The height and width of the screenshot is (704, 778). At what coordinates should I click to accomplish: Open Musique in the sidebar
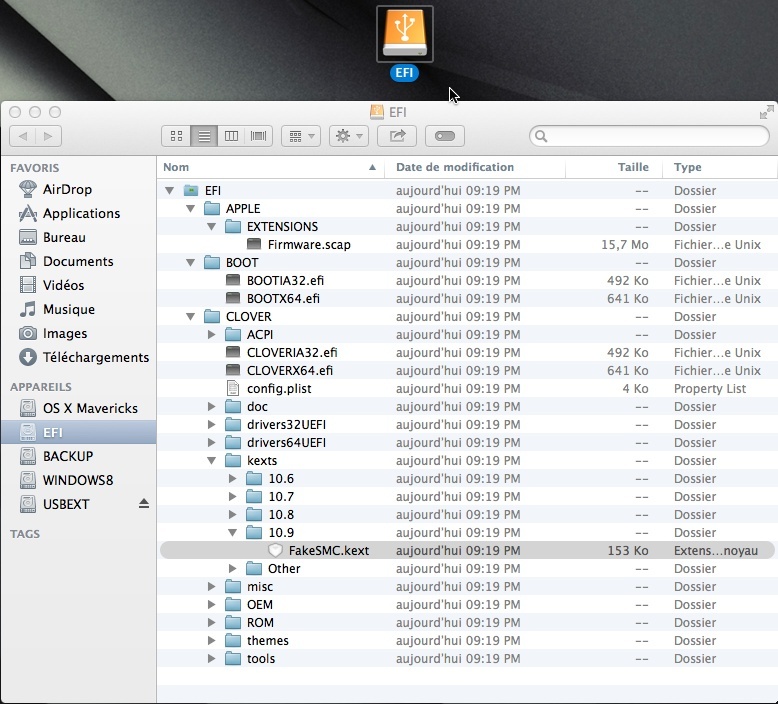57,309
